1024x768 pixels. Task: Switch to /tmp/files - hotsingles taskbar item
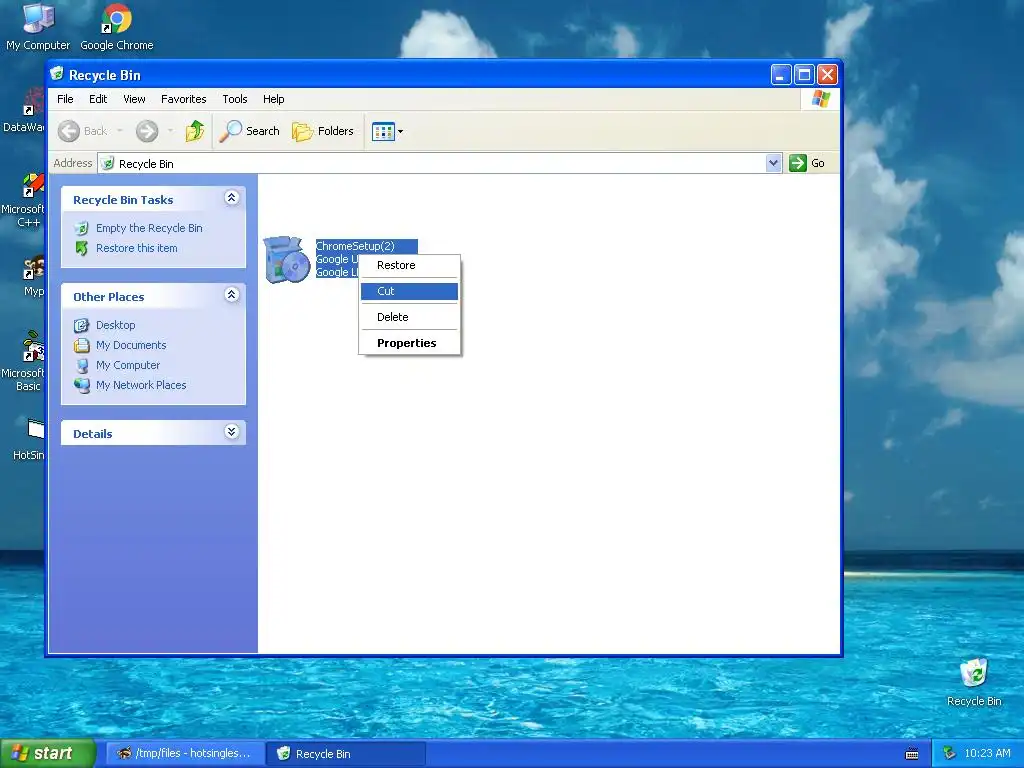184,754
